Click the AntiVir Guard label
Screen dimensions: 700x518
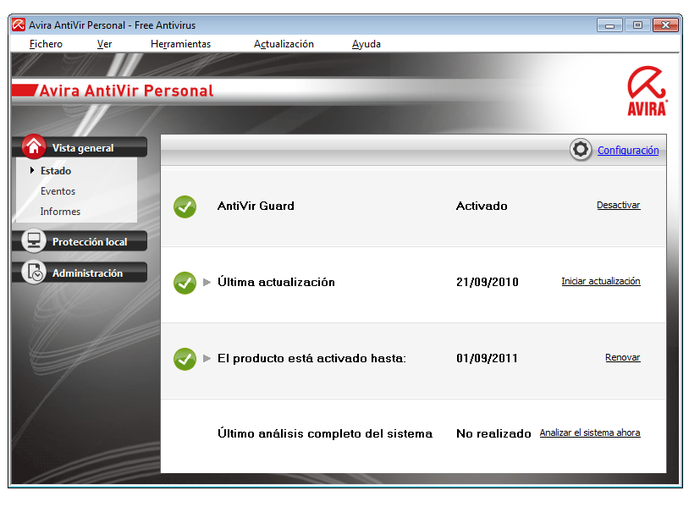(x=256, y=206)
